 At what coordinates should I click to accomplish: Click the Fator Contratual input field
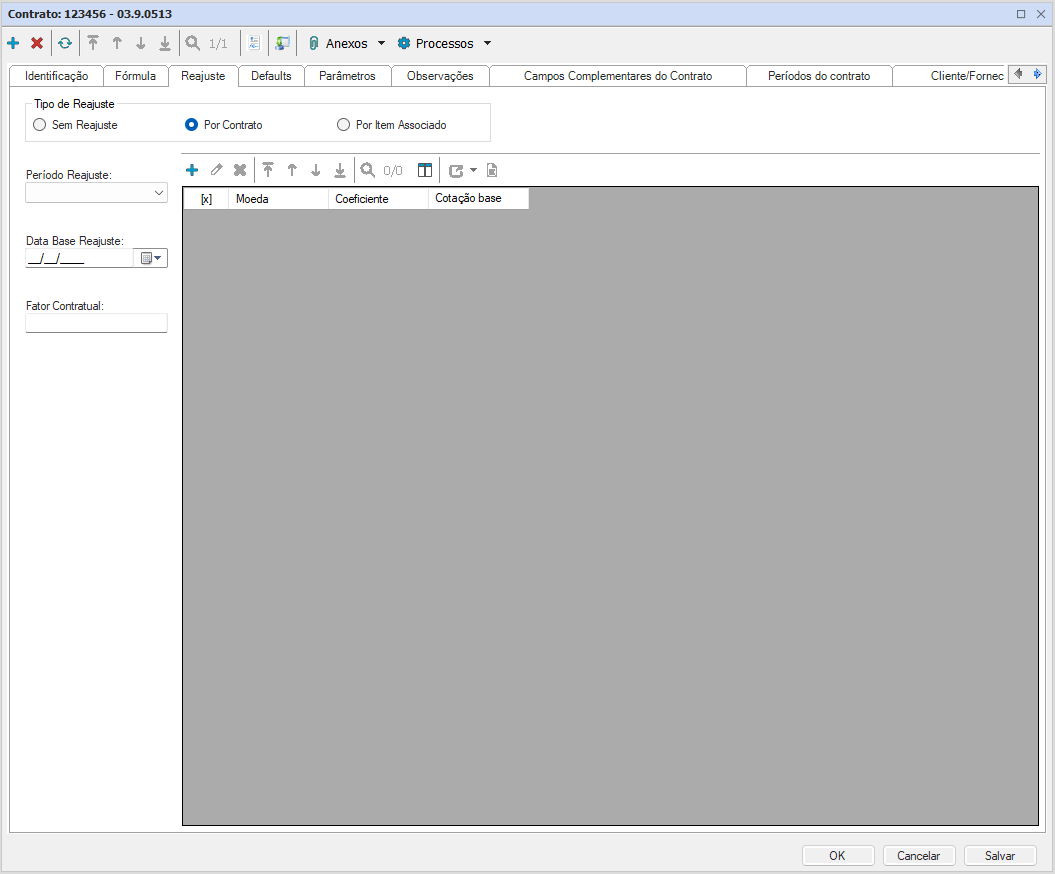tap(96, 323)
